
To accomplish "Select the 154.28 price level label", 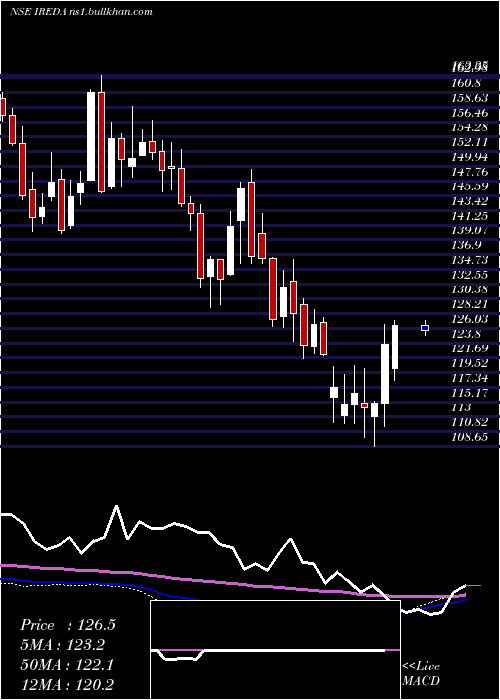I will [469, 127].
